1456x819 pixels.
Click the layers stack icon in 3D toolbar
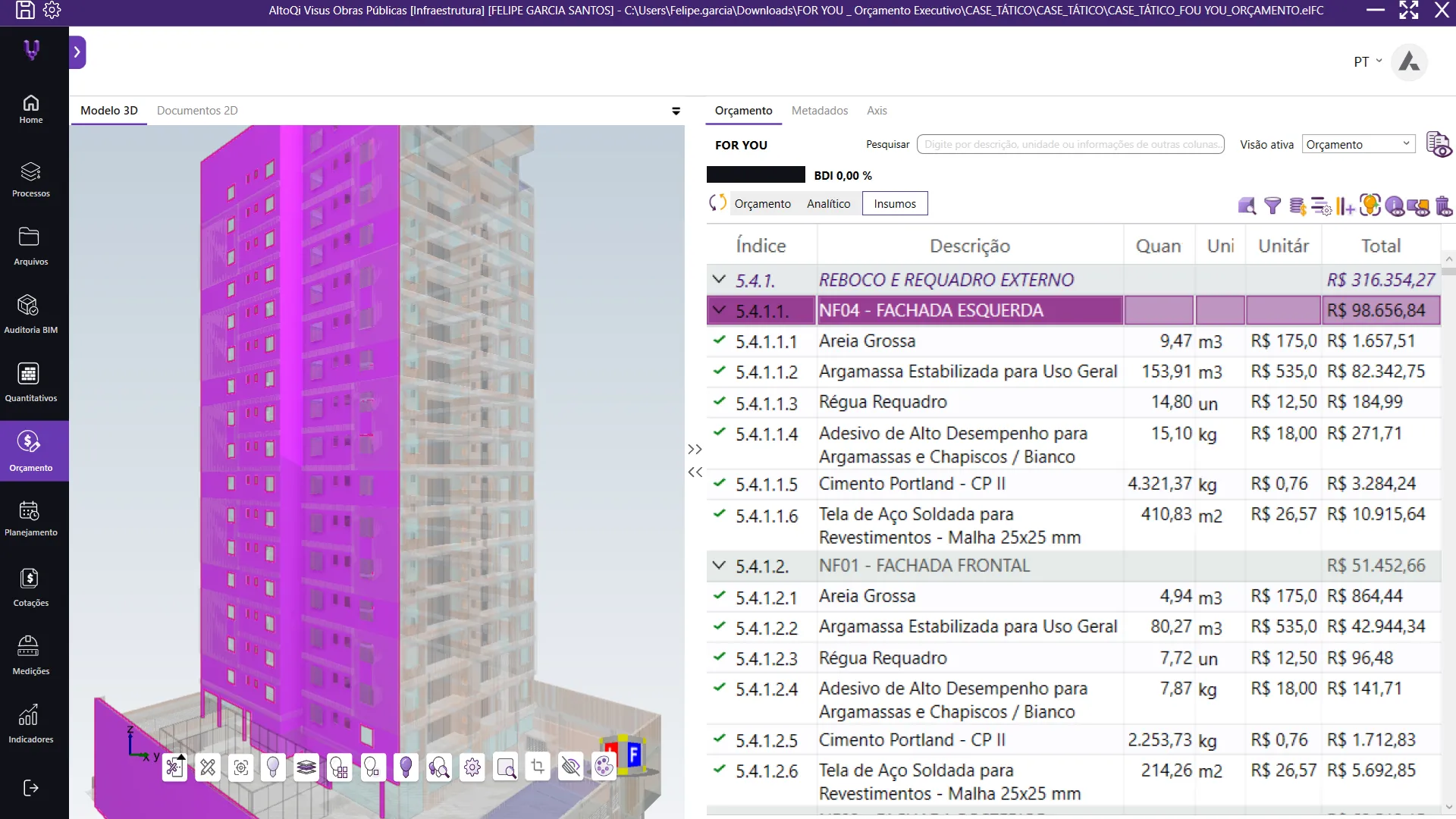(x=306, y=767)
